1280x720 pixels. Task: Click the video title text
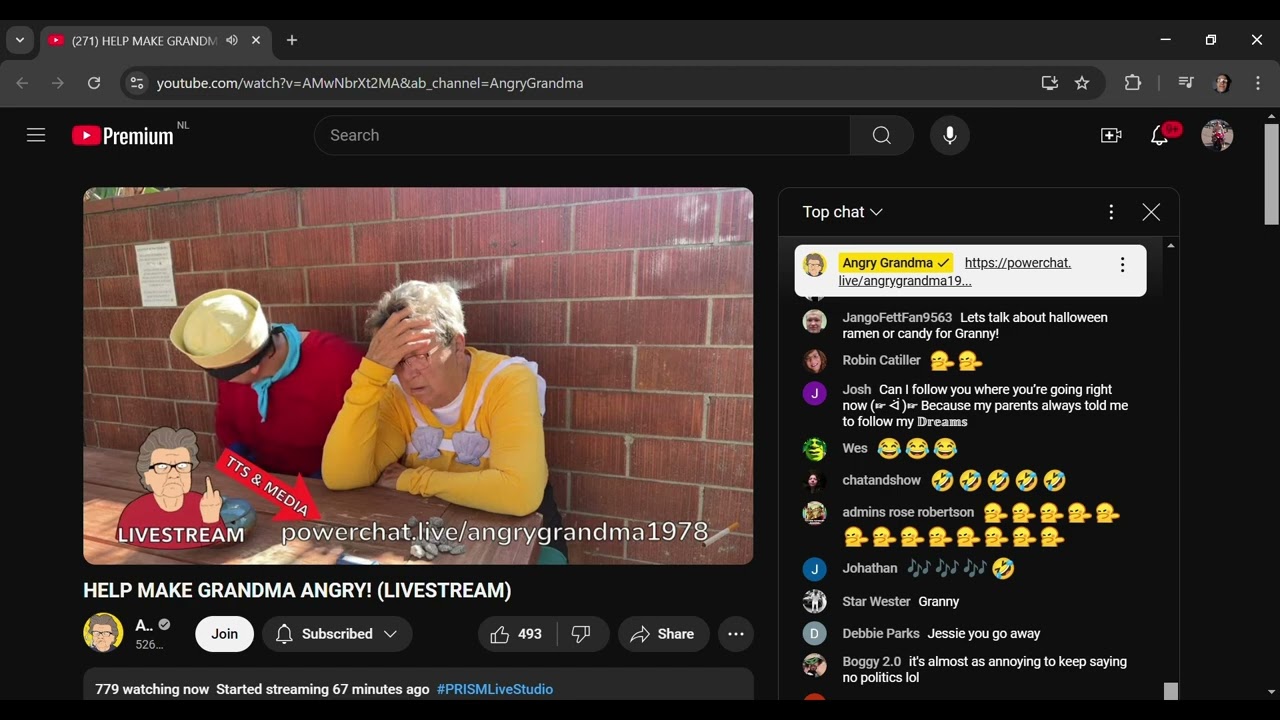coord(297,590)
